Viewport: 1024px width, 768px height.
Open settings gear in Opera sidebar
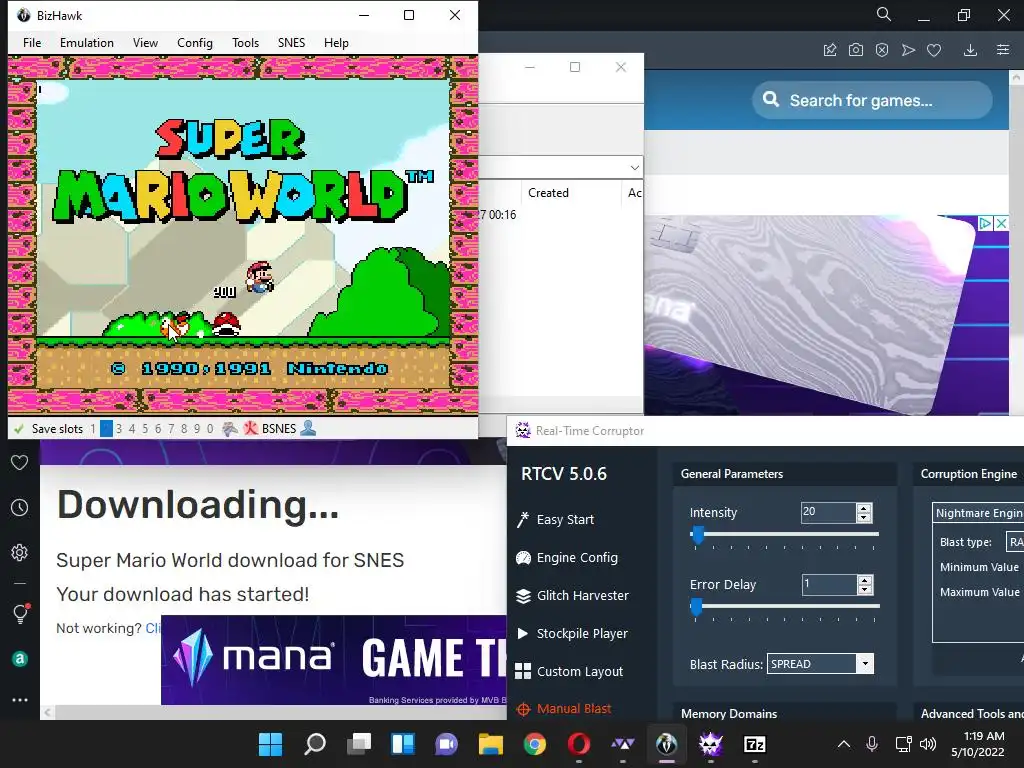pos(20,552)
